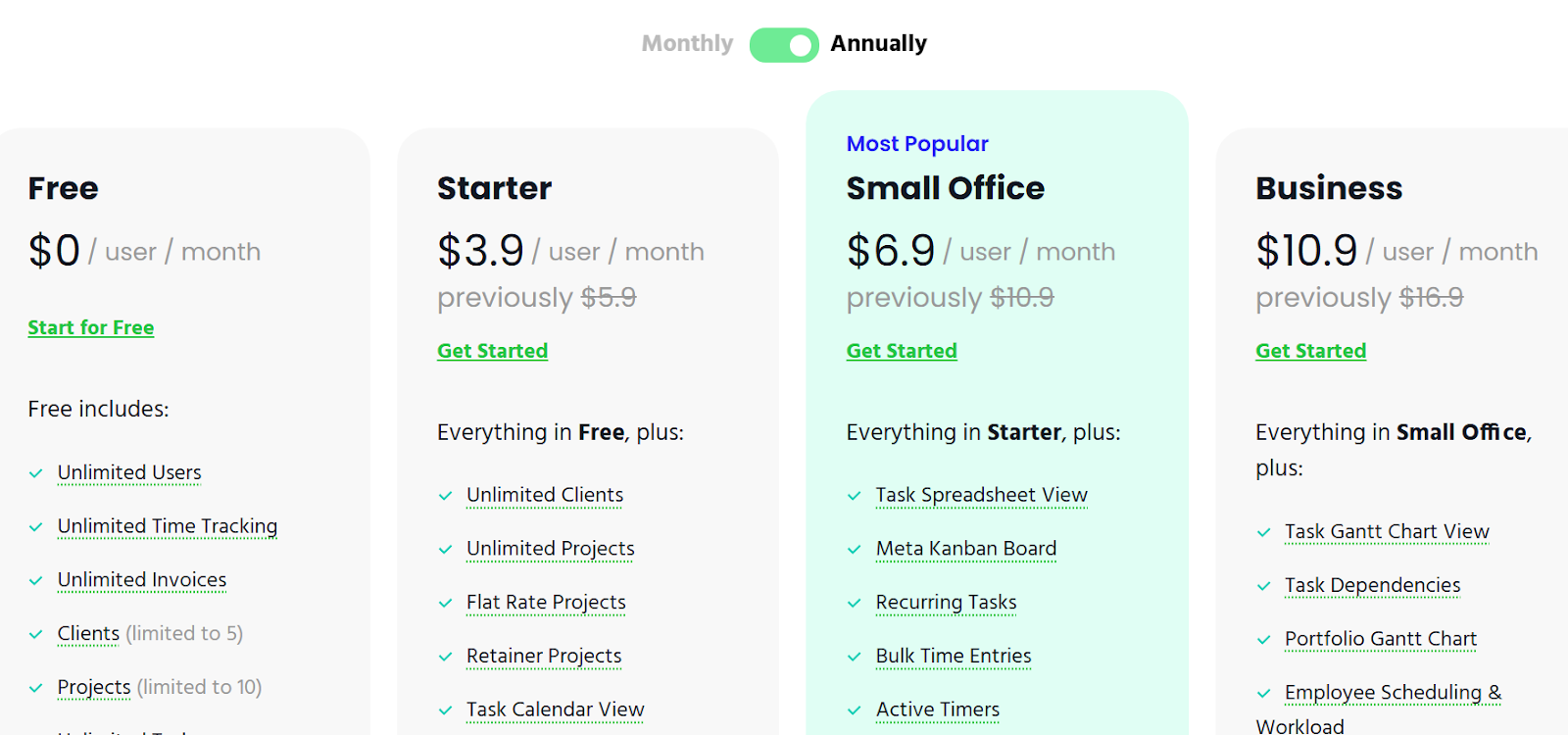Click checkmark icon beside Unlimited Invoices
This screenshot has height=735, width=1568.
click(36, 580)
